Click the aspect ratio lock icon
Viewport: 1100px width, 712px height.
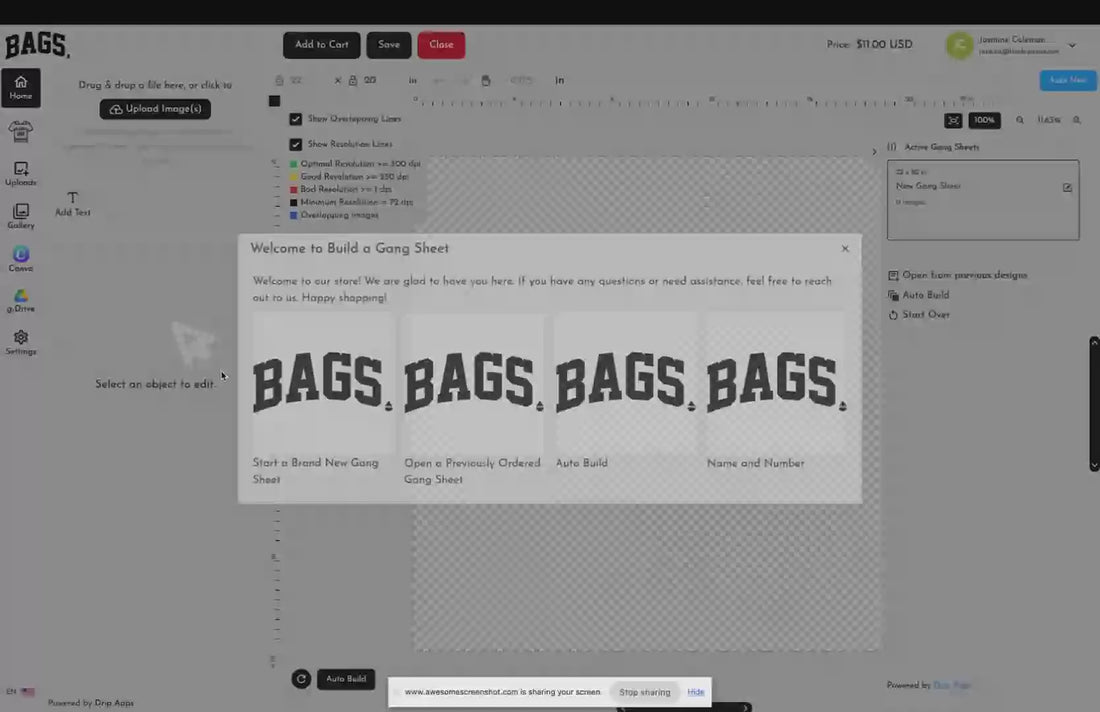(x=353, y=81)
